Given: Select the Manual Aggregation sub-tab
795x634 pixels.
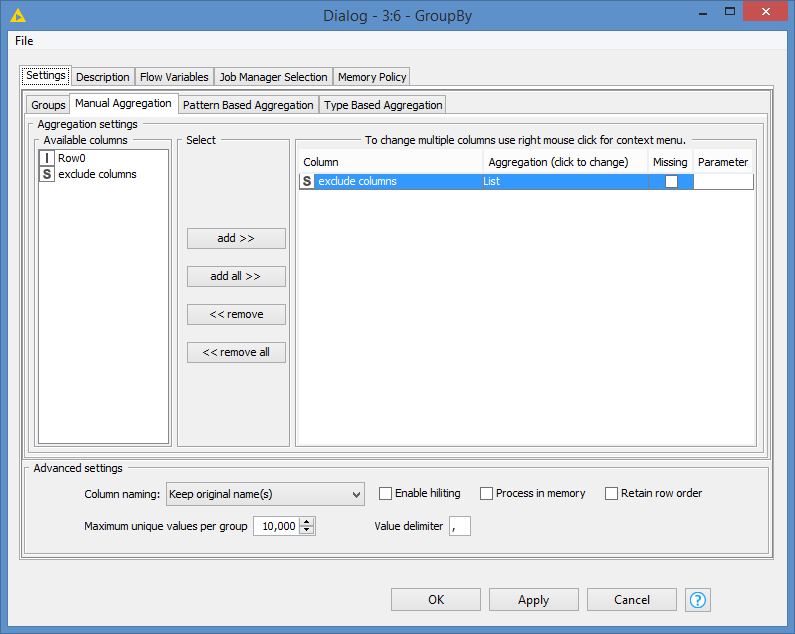Looking at the screenshot, I should click(x=123, y=103).
